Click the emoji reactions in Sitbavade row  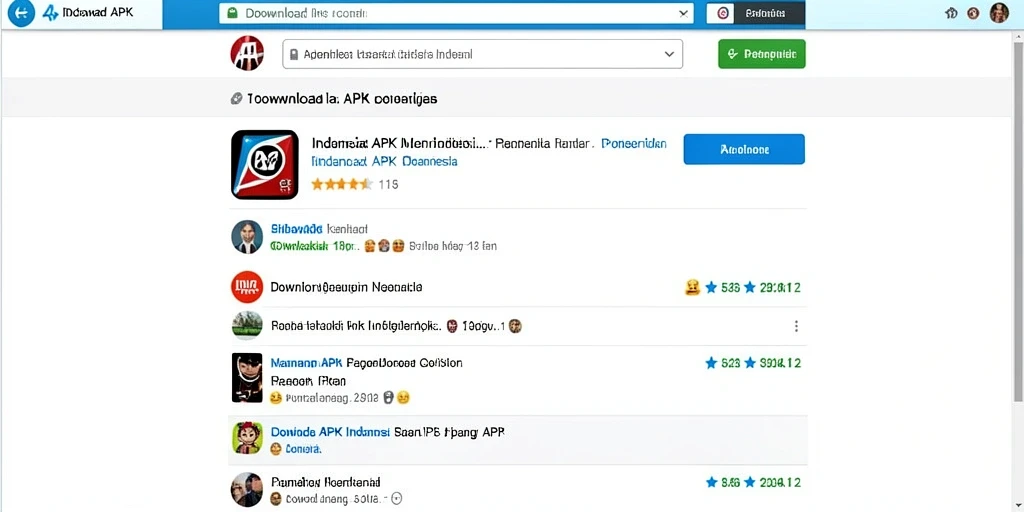point(384,246)
